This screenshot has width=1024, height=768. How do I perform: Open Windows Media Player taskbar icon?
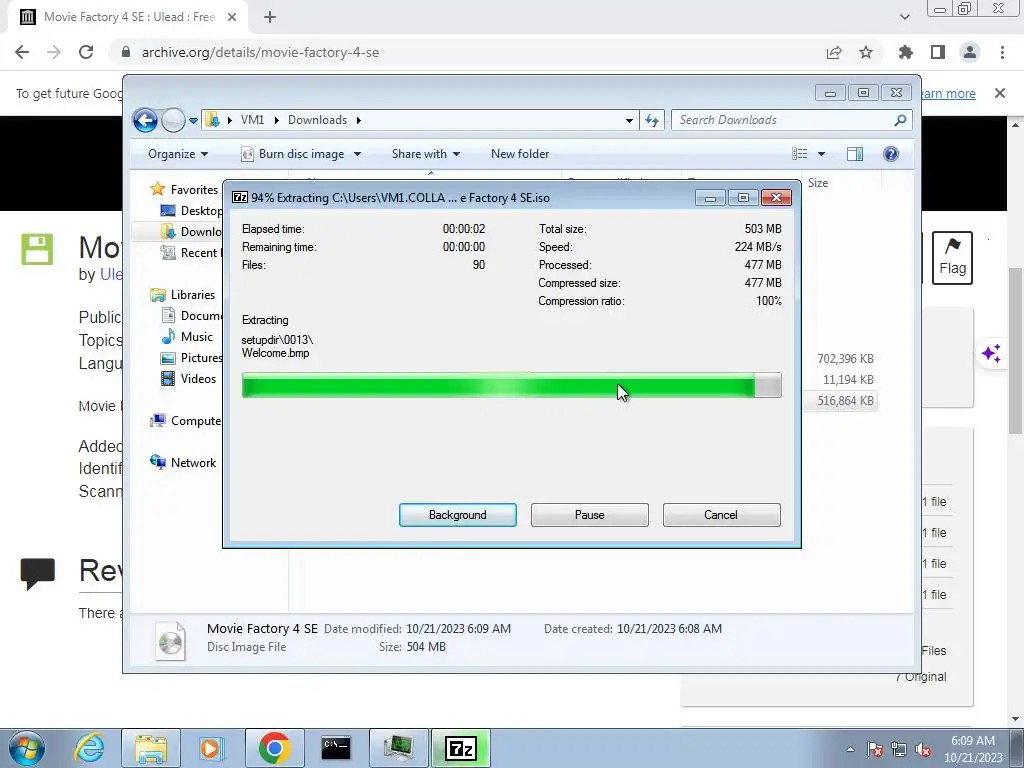(x=212, y=748)
